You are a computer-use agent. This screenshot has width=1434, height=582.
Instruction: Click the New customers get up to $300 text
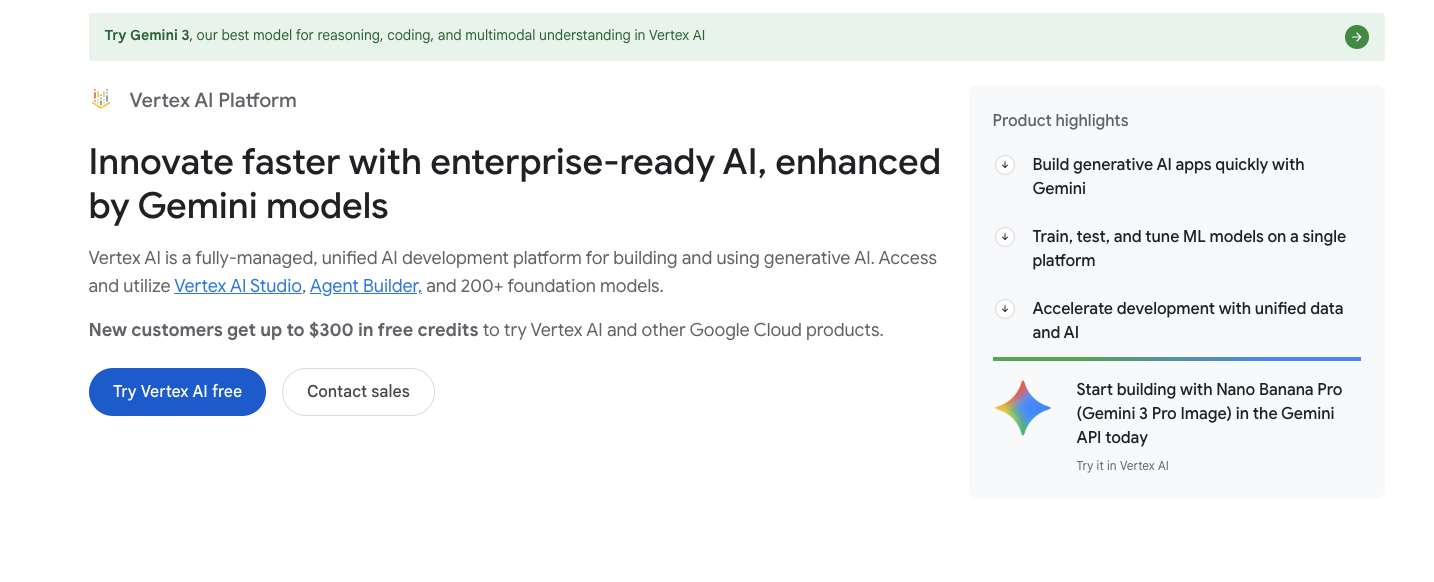pyautogui.click(x=283, y=330)
